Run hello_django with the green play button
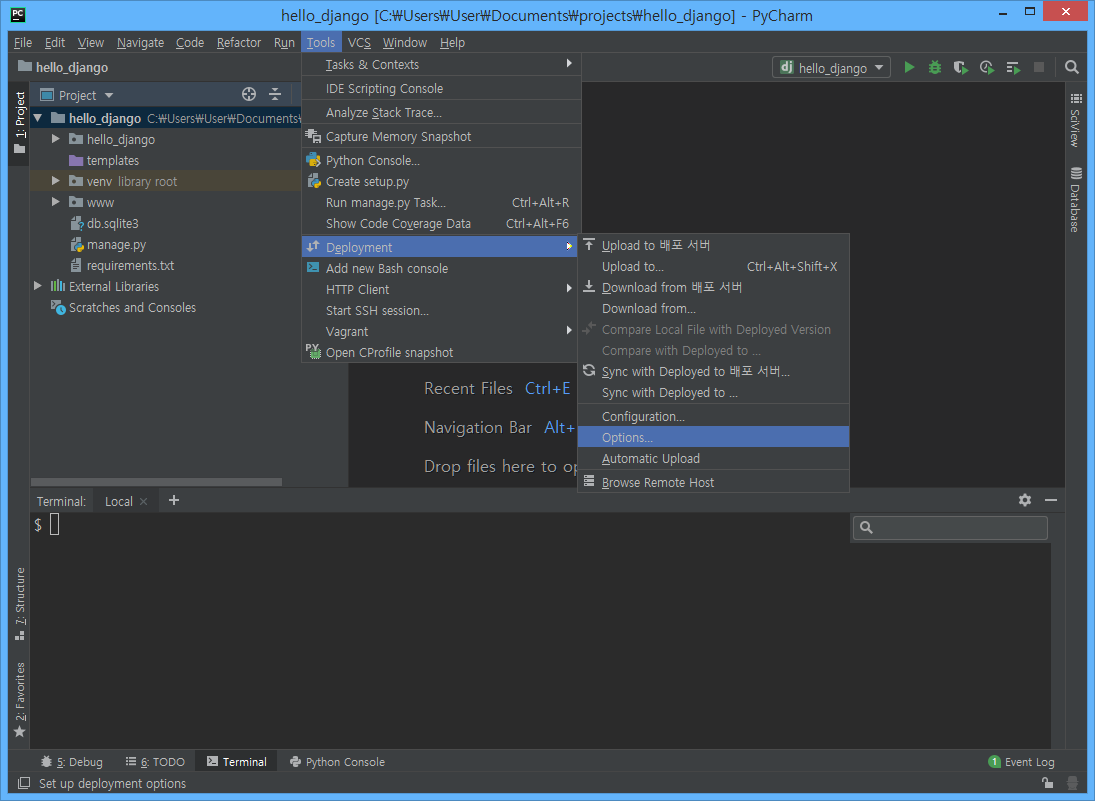 [909, 68]
